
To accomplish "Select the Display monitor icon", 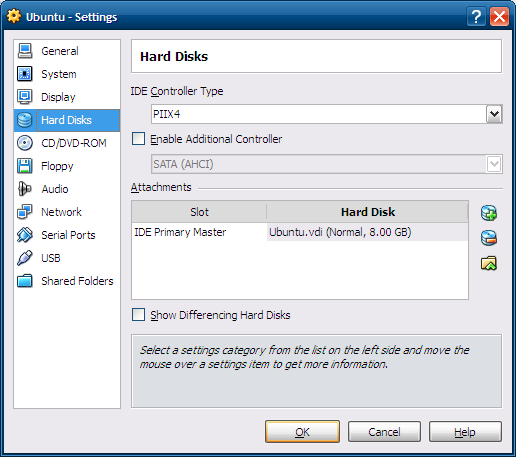I will point(25,97).
